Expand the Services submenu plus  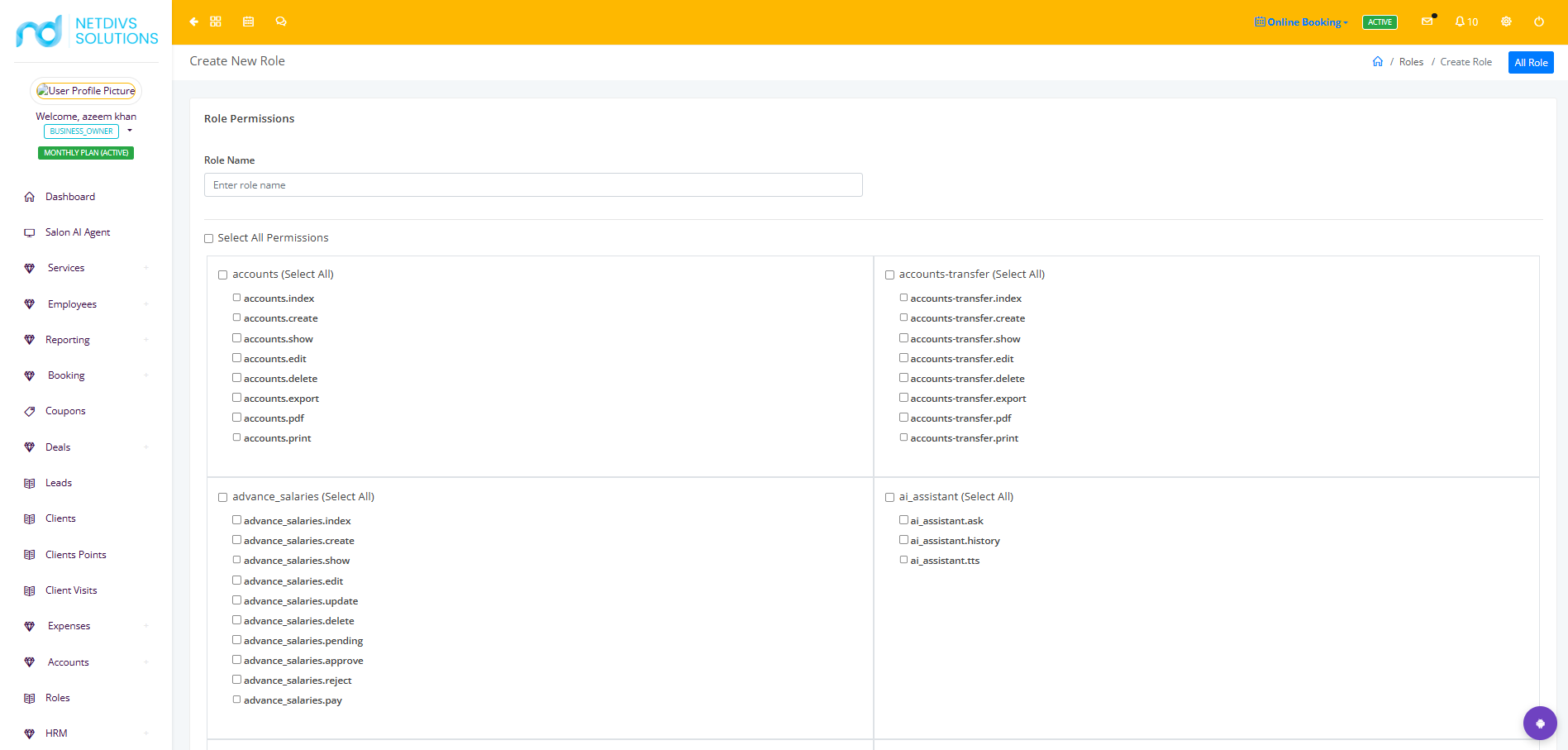click(146, 268)
